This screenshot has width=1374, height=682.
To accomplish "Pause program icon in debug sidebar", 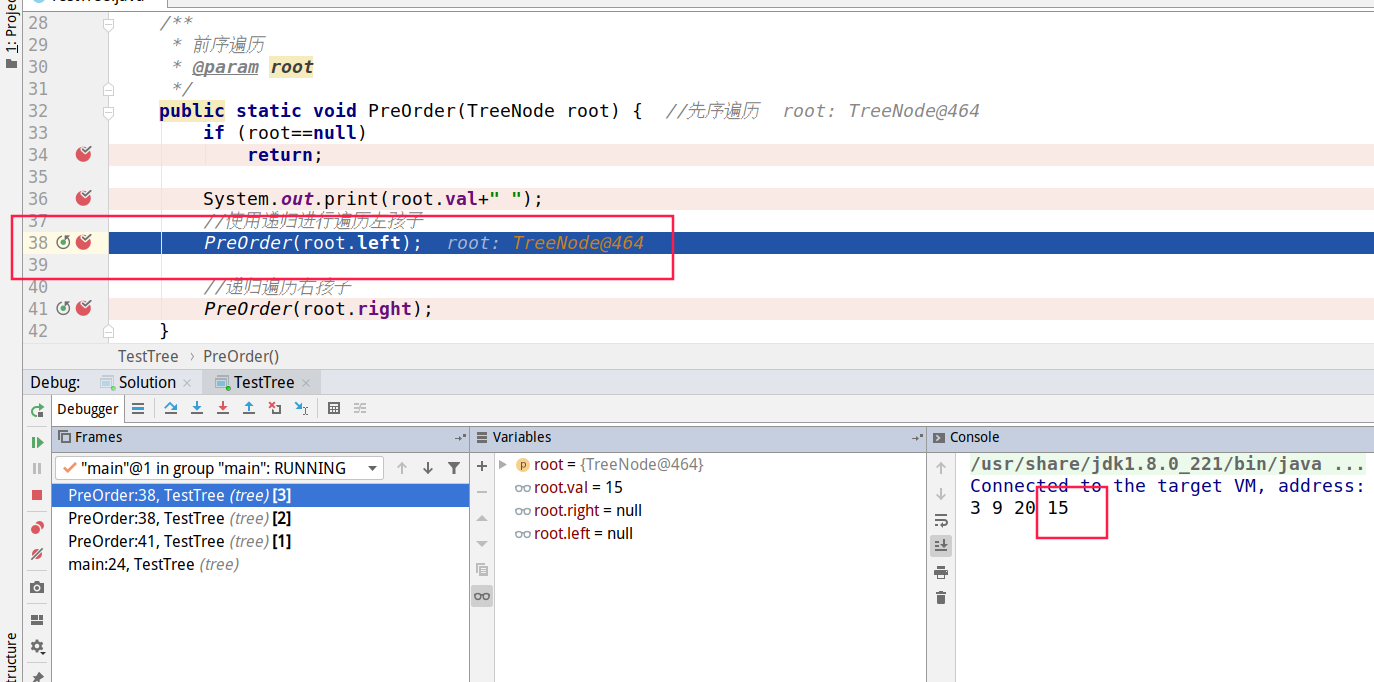I will pos(37,468).
